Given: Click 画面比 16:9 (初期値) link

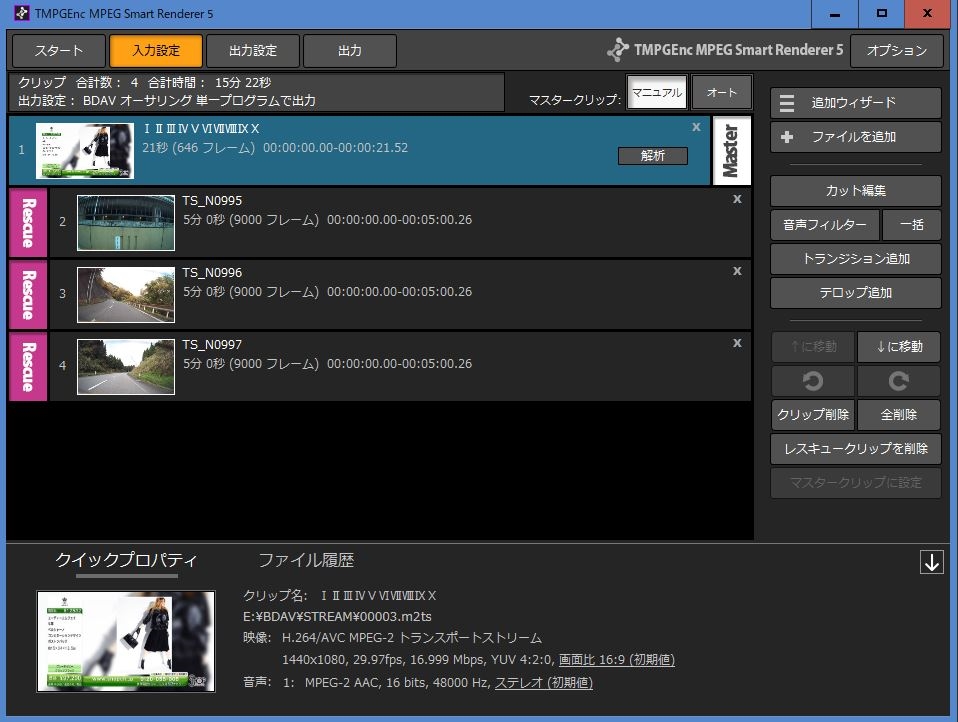Looking at the screenshot, I should [x=616, y=660].
